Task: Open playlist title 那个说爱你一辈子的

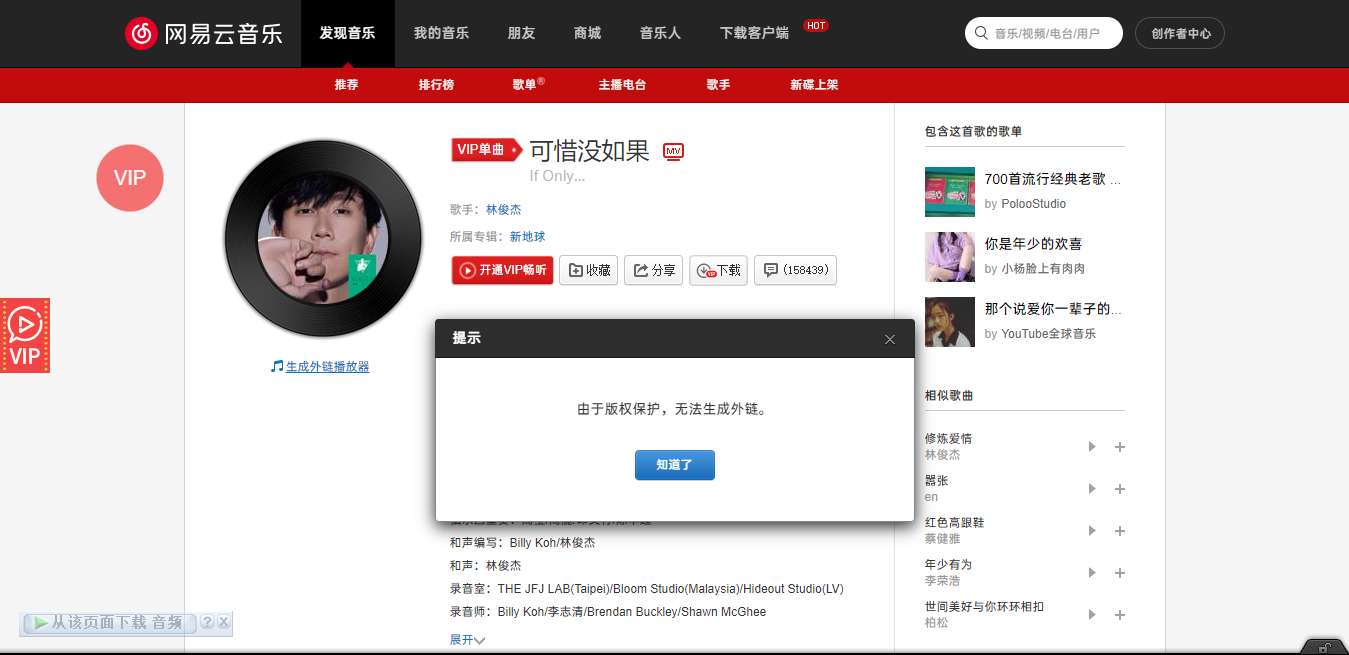Action: click(x=1053, y=309)
